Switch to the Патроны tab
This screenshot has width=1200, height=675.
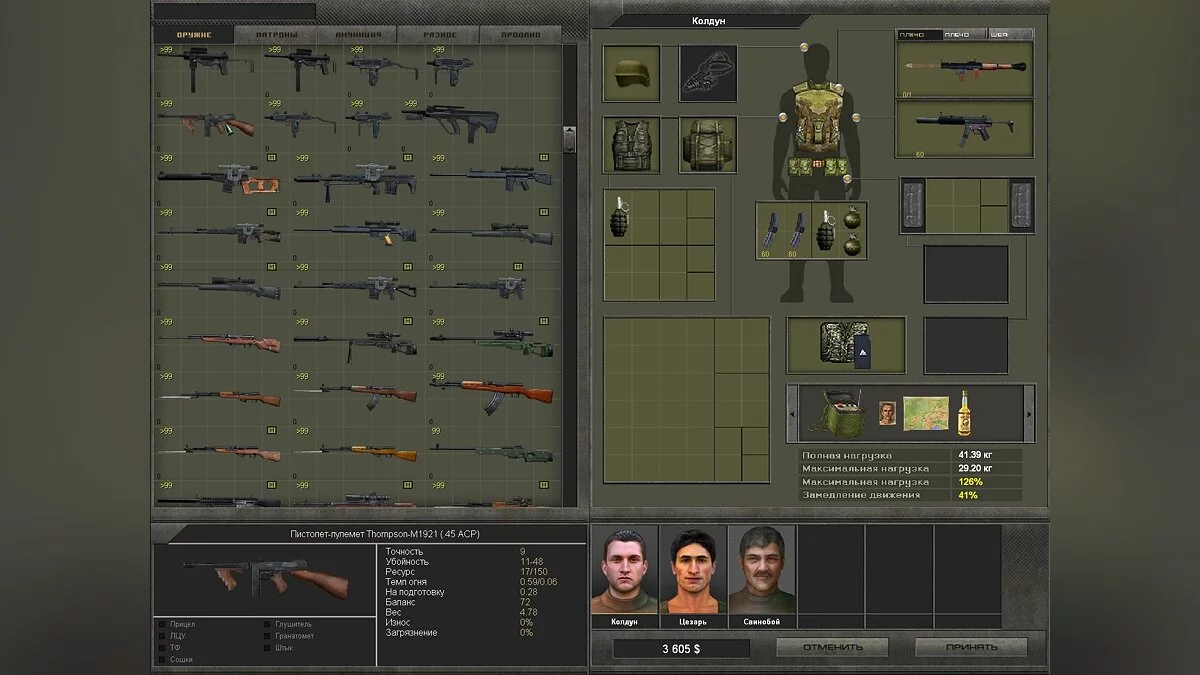[x=275, y=35]
